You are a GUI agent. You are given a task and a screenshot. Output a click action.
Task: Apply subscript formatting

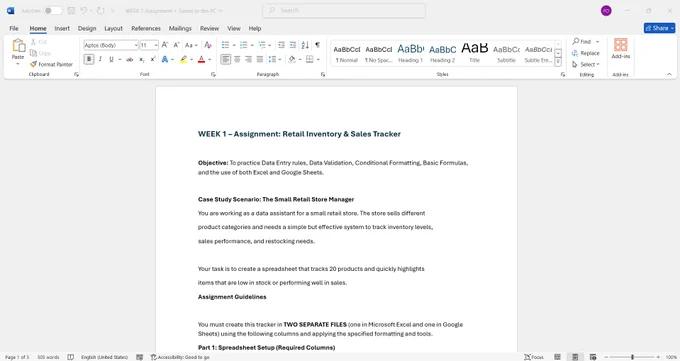pos(141,59)
